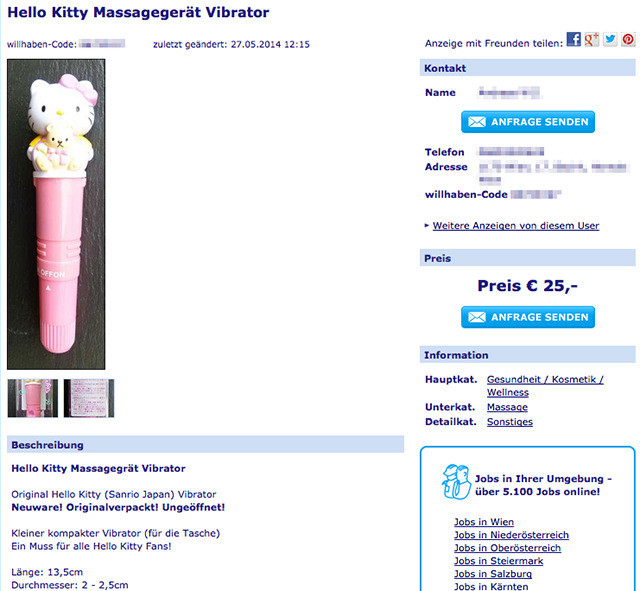Image resolution: width=640 pixels, height=591 pixels.
Task: Open the Sonstiges detail category
Action: coord(510,422)
